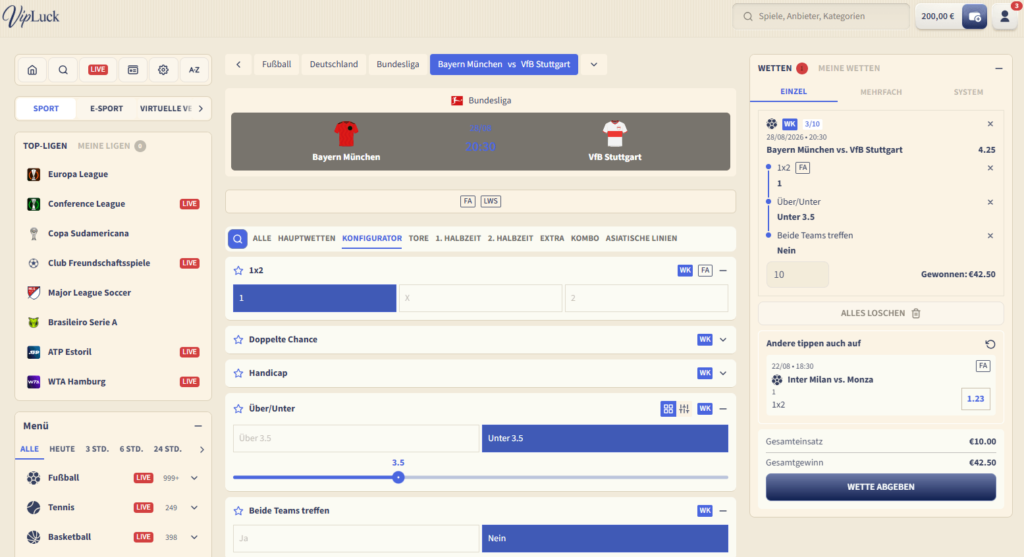This screenshot has width=1024, height=557.
Task: Expand the Handicap market
Action: point(723,373)
